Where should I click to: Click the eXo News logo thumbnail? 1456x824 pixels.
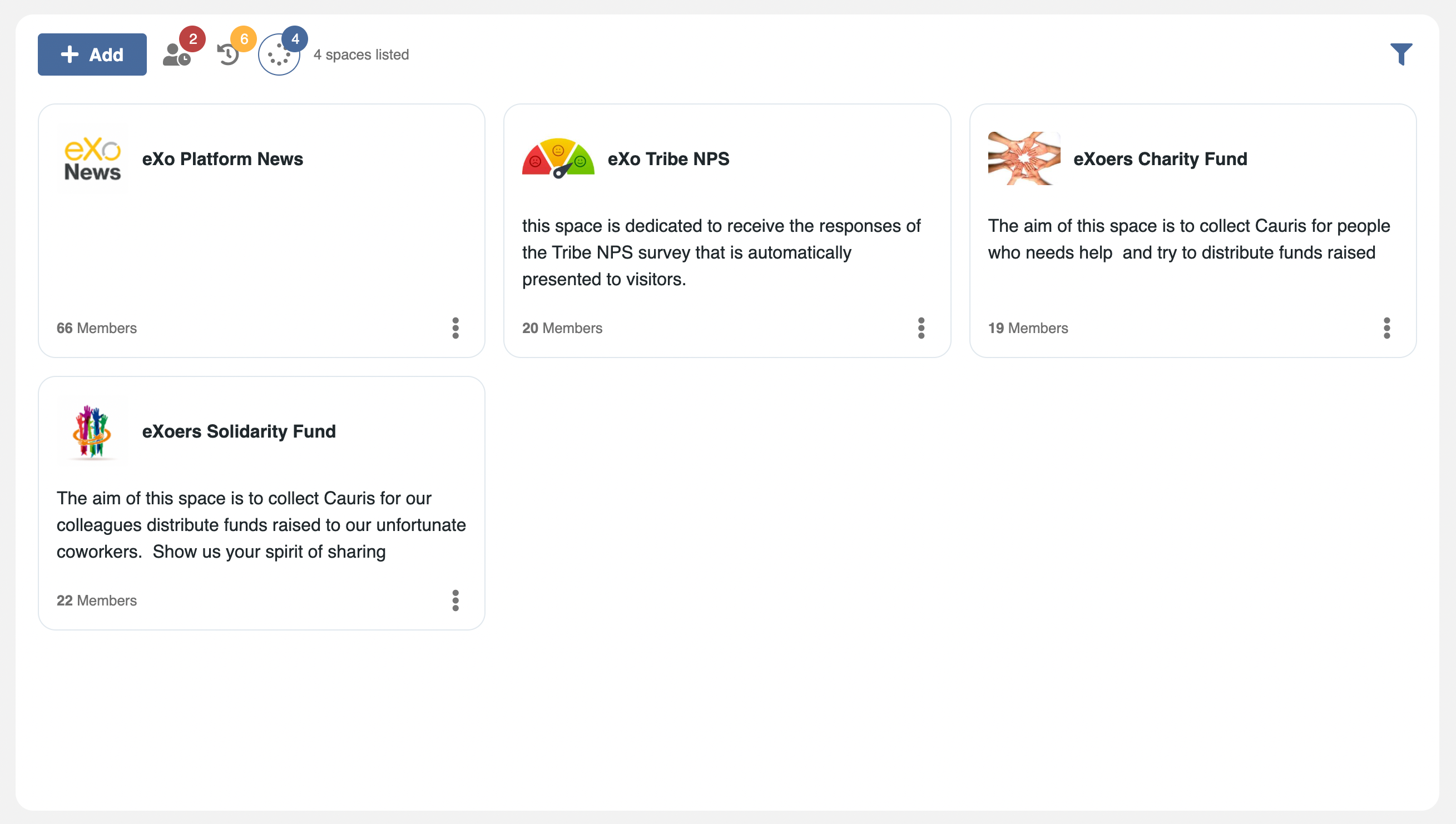pos(92,159)
